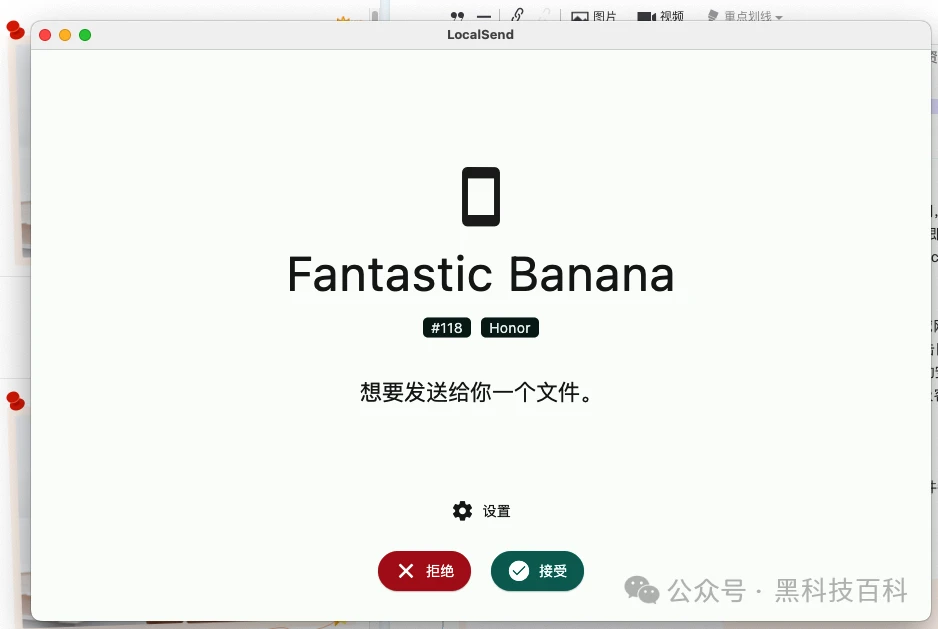Screen dimensions: 938x629
Task: Click the divider line icon in background toolbar
Action: [484, 17]
